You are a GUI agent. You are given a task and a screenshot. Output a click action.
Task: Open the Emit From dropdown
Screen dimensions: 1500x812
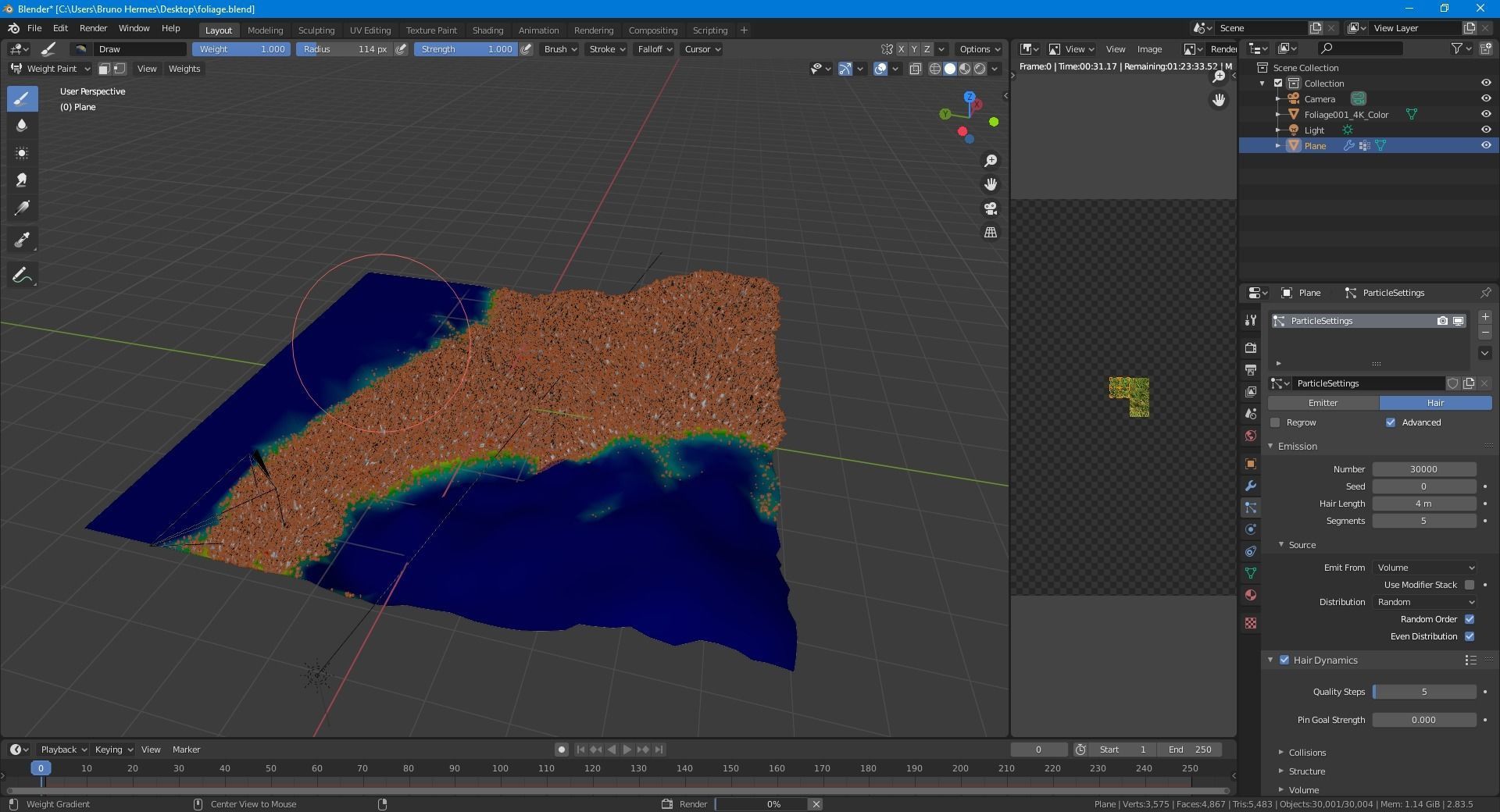point(1425,568)
